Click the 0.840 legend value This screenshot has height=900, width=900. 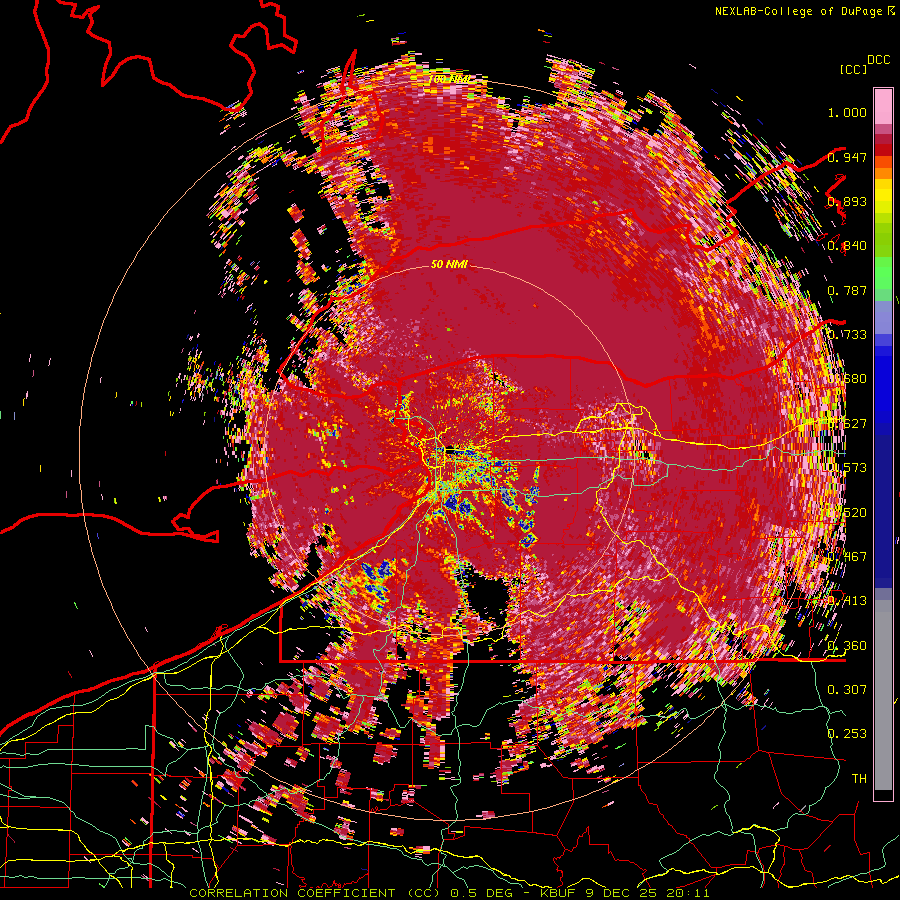point(847,246)
